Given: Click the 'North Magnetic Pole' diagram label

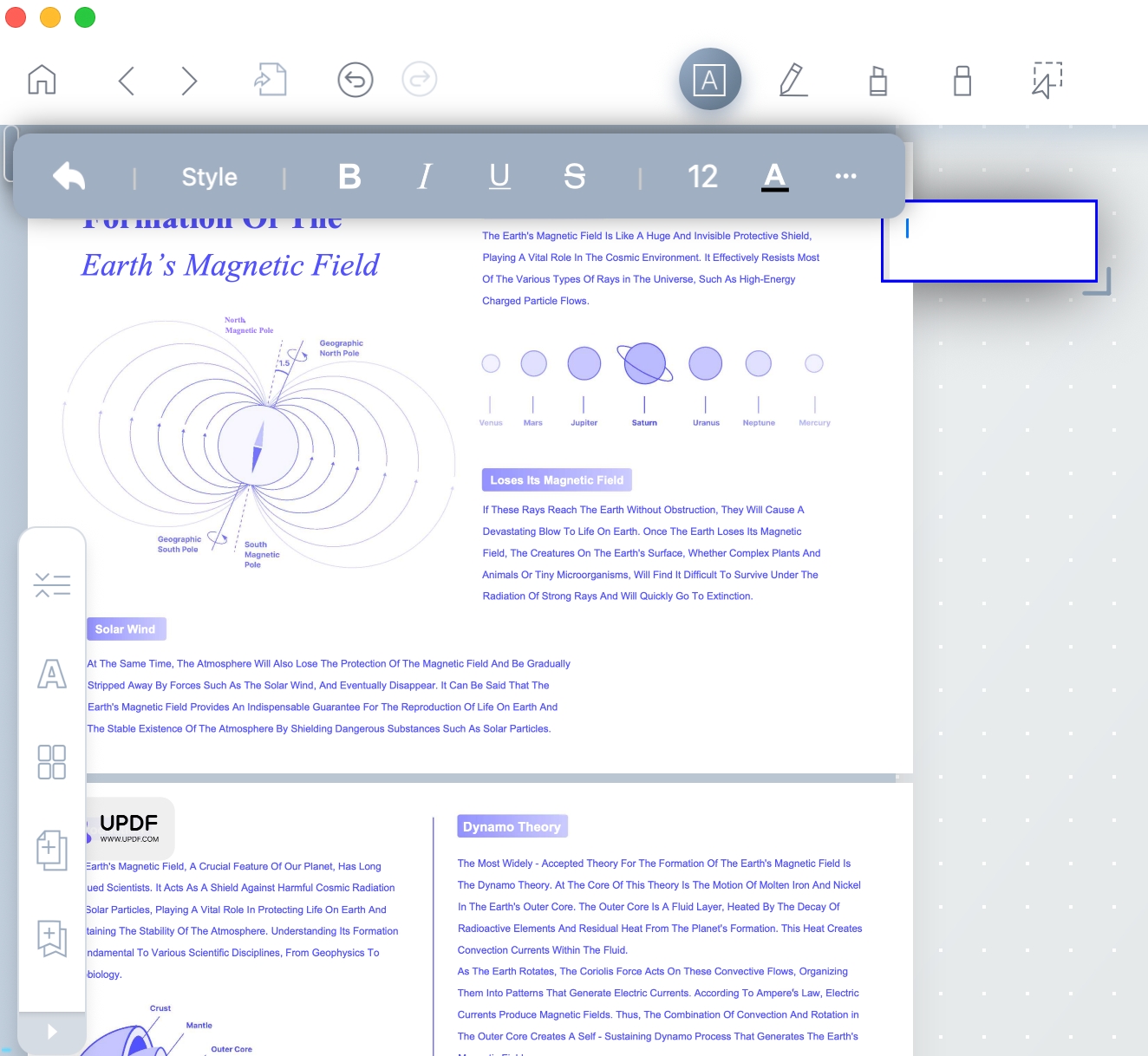Looking at the screenshot, I should (x=249, y=325).
